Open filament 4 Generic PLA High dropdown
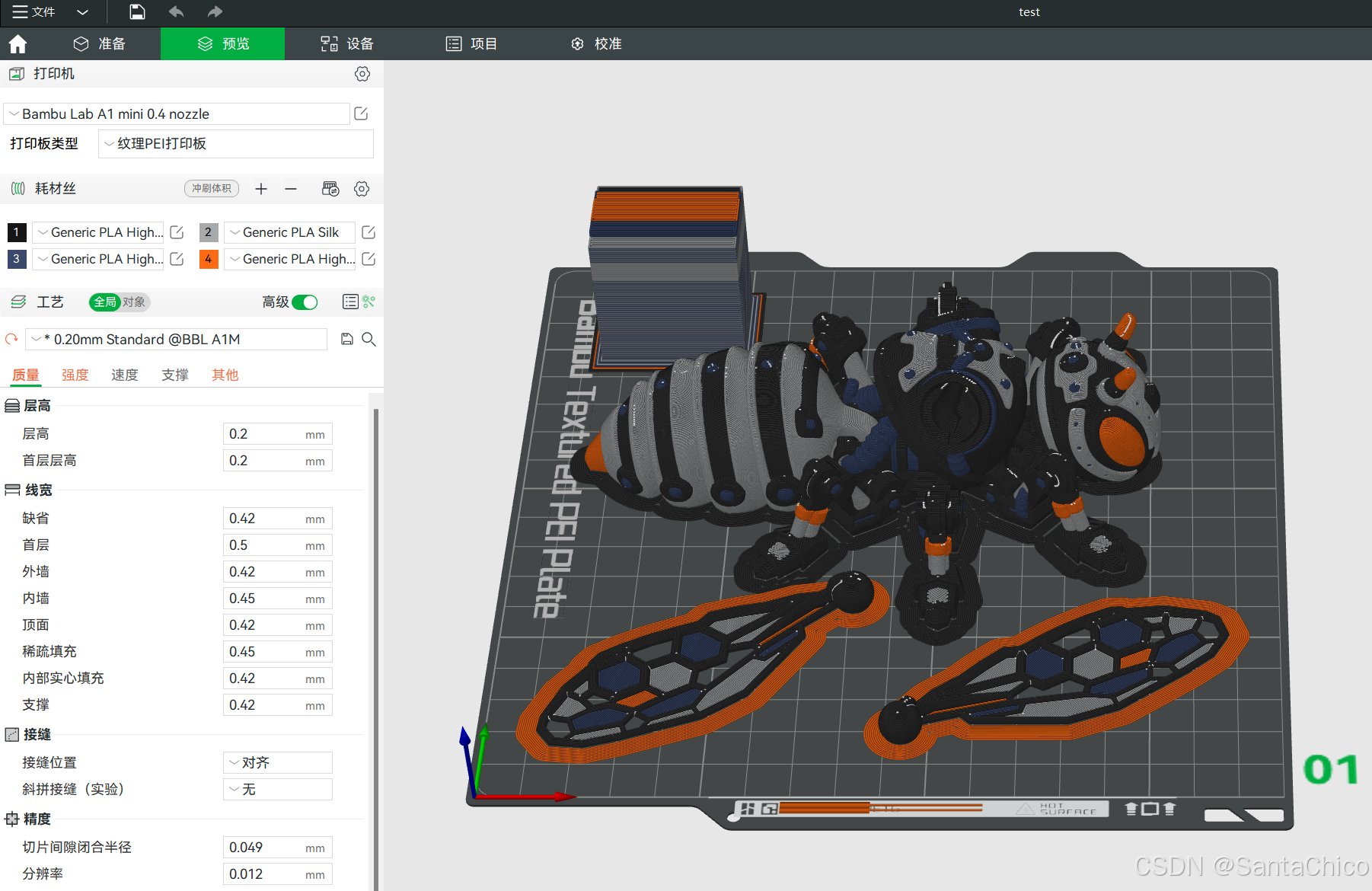Viewport: 1372px width, 891px height. 290,259
